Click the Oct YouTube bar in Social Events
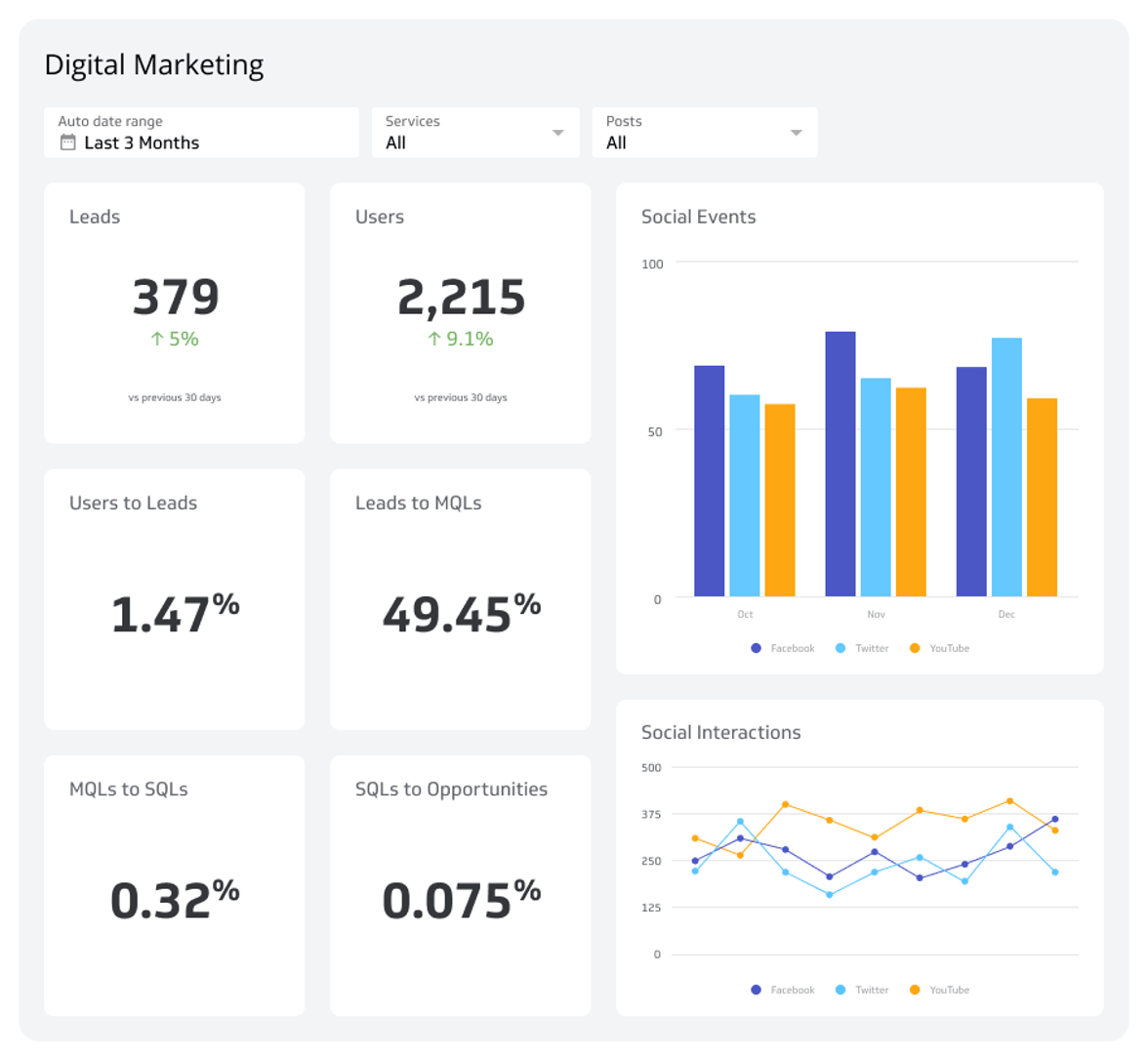1148x1054 pixels. coord(780,498)
